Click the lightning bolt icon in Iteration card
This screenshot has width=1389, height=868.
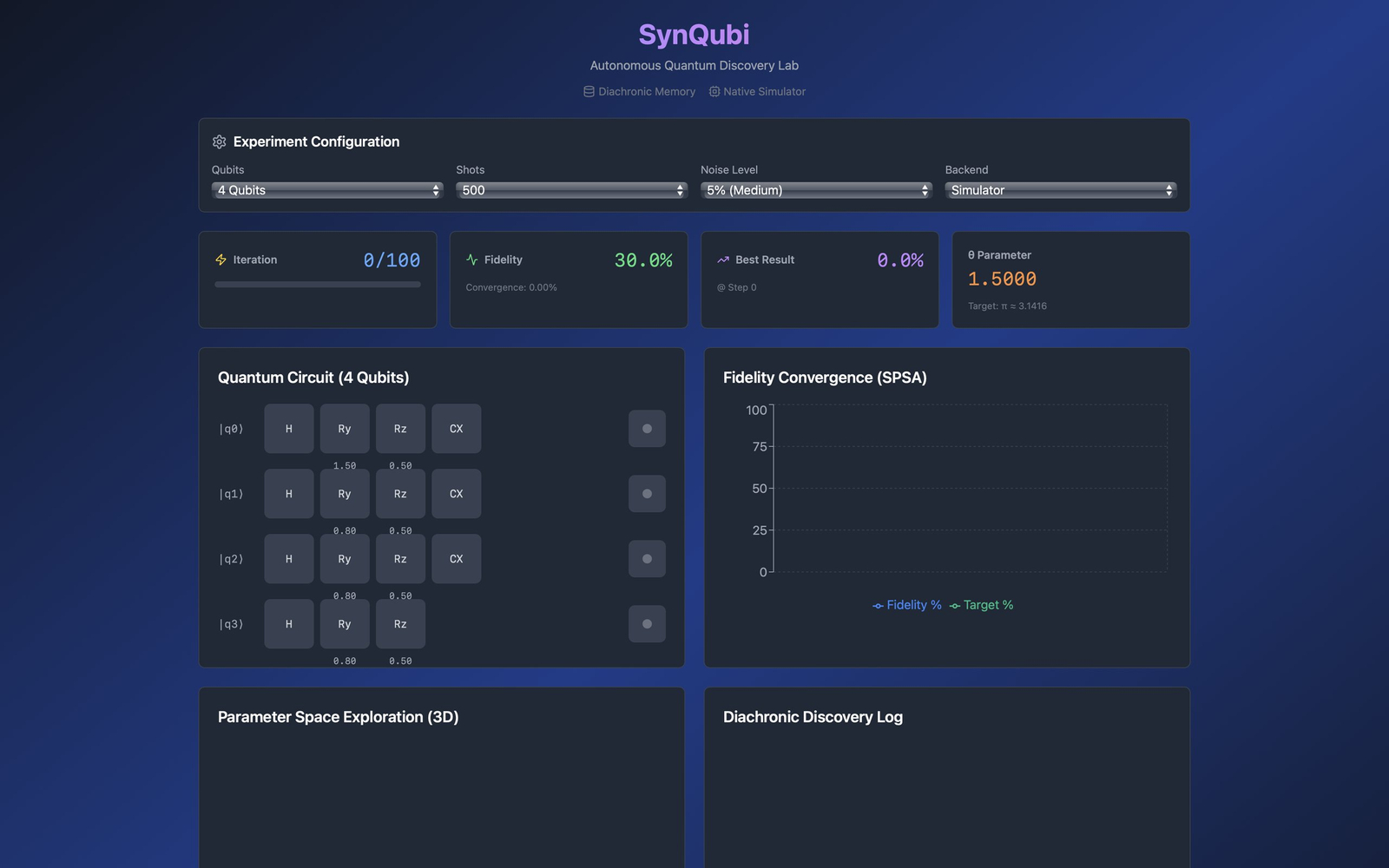(x=221, y=259)
